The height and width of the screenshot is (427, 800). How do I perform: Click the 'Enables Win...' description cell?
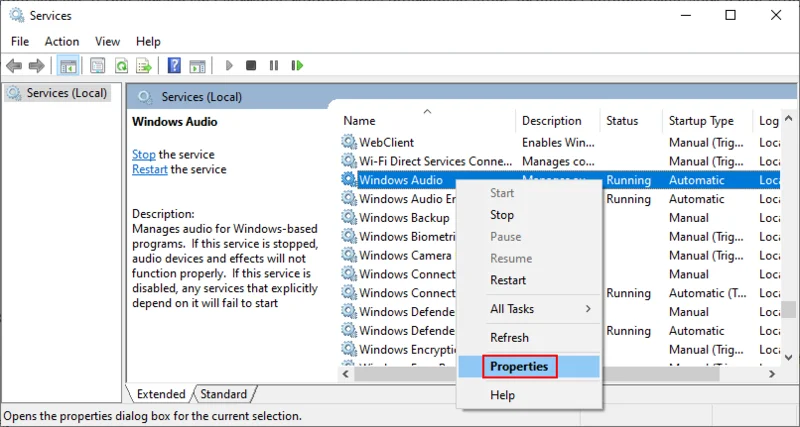click(x=558, y=142)
